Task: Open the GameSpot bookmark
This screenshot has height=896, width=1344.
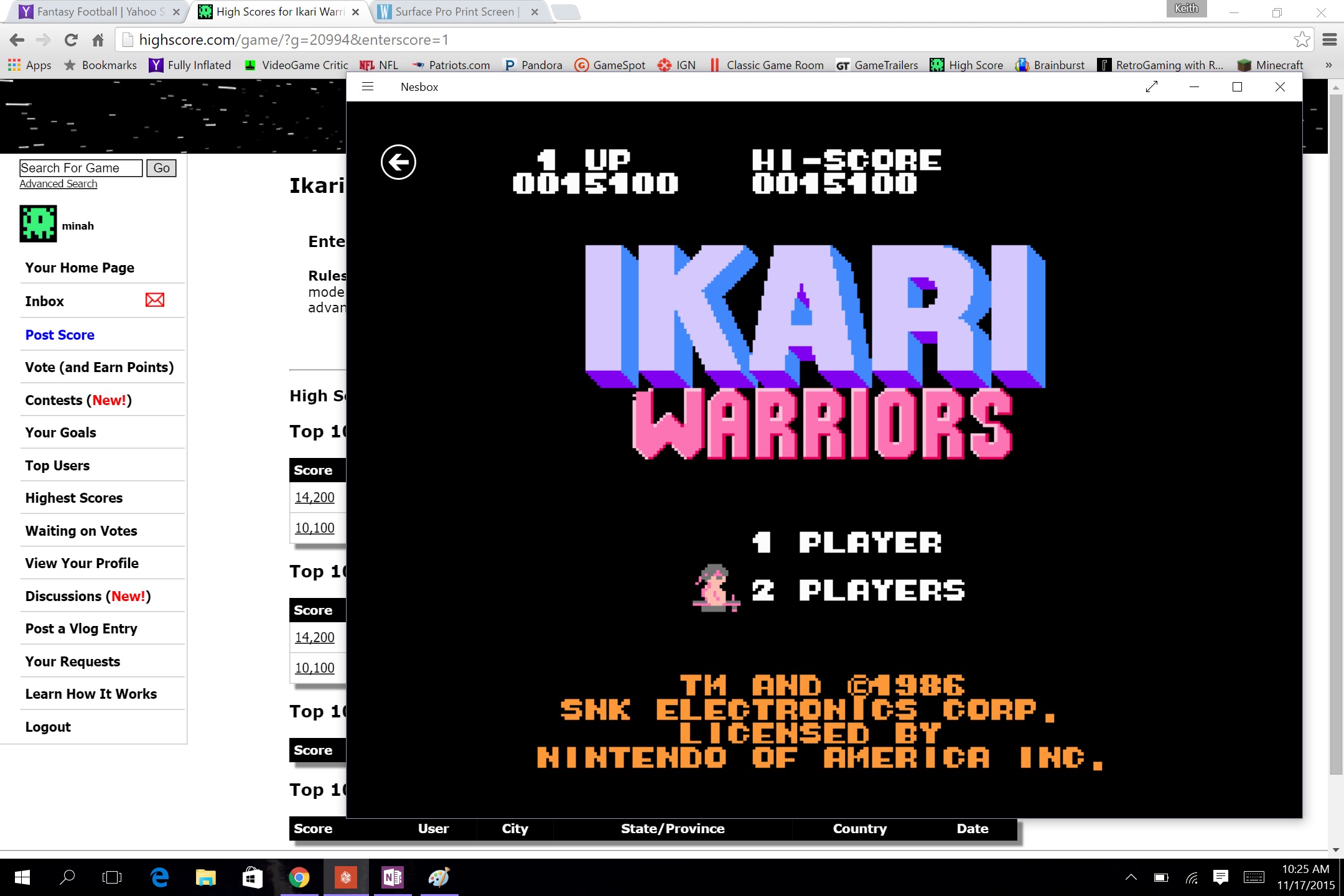Action: 610,65
